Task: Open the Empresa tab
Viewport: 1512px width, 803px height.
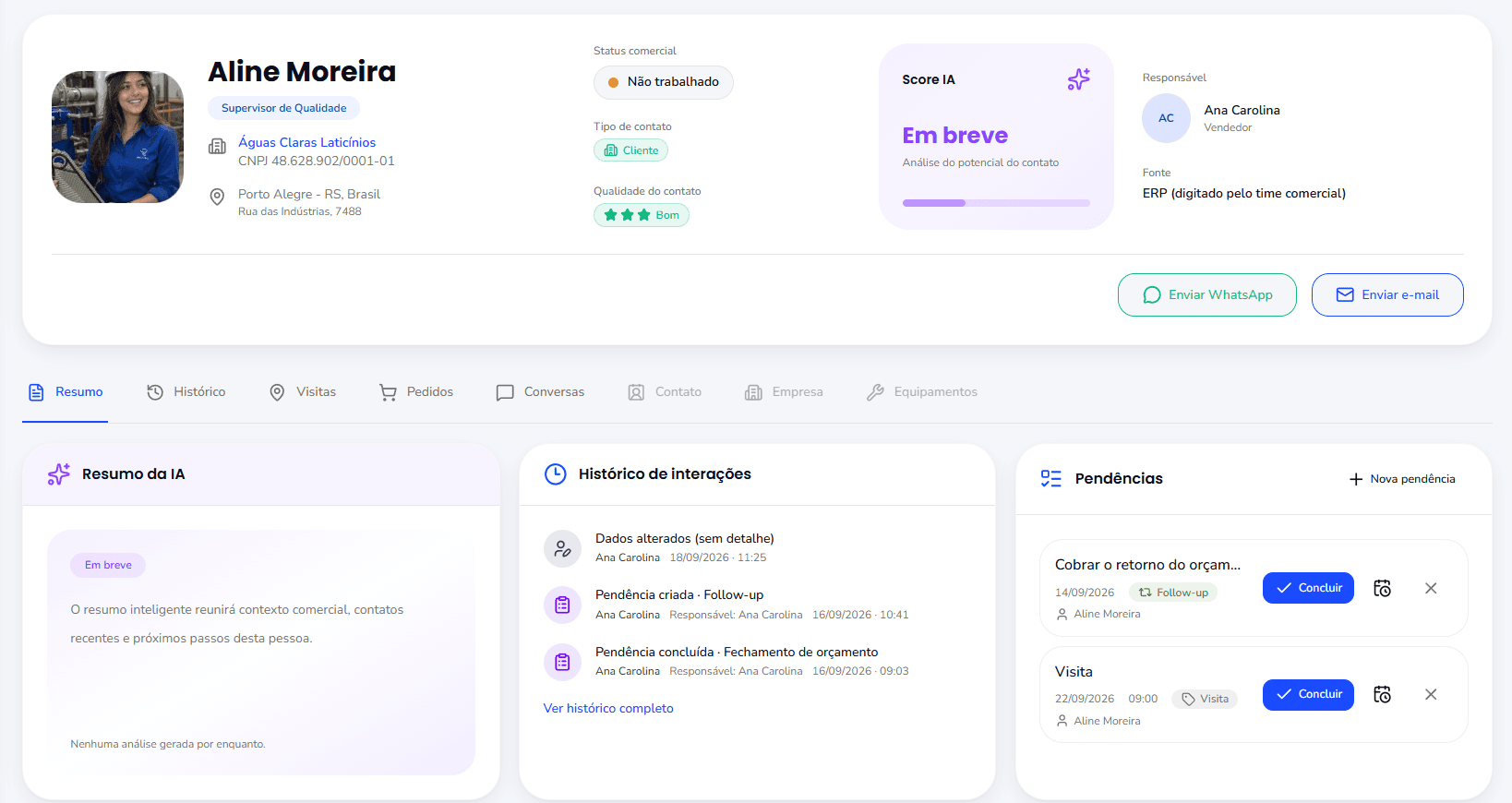Action: [x=784, y=392]
